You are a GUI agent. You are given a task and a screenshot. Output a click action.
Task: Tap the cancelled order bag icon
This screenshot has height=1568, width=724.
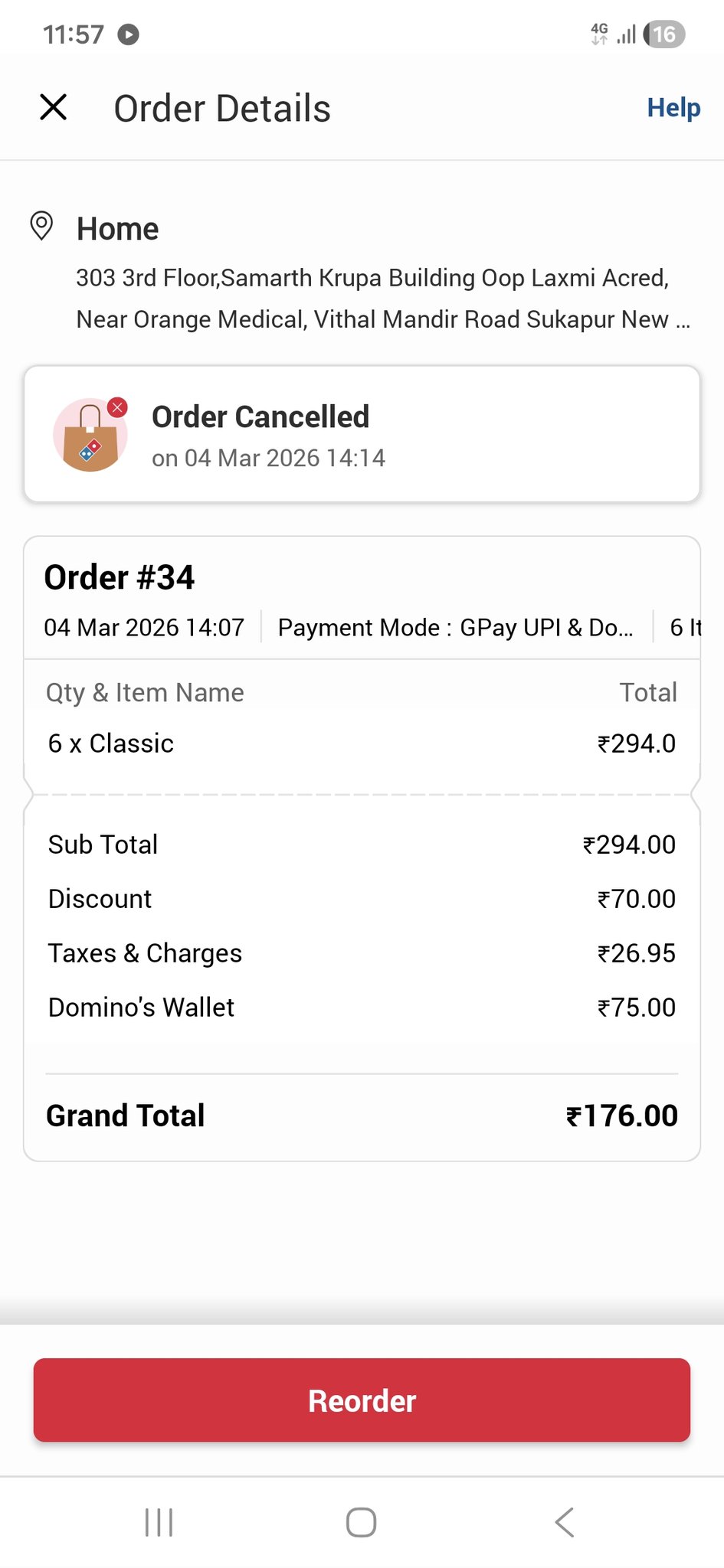pyautogui.click(x=90, y=434)
